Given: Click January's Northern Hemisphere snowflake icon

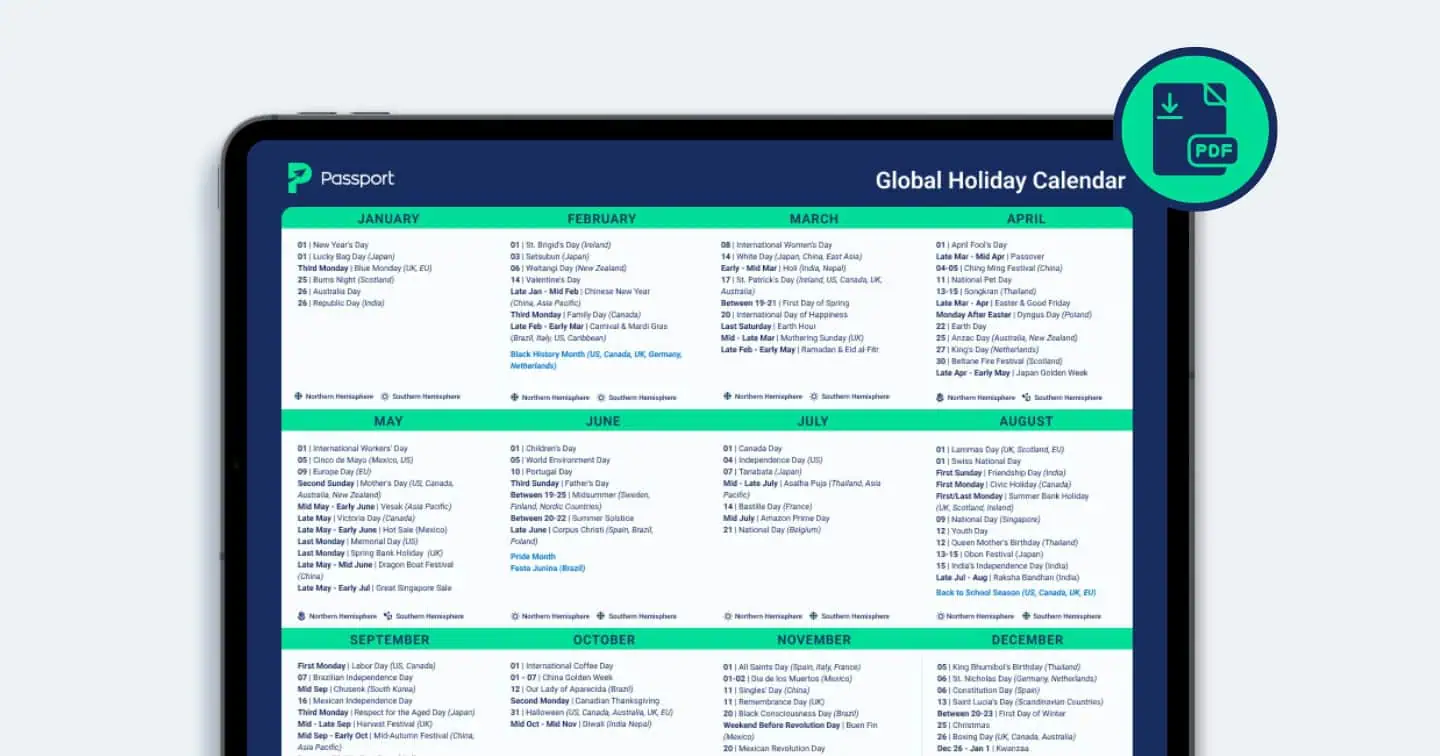Looking at the screenshot, I should click(298, 396).
